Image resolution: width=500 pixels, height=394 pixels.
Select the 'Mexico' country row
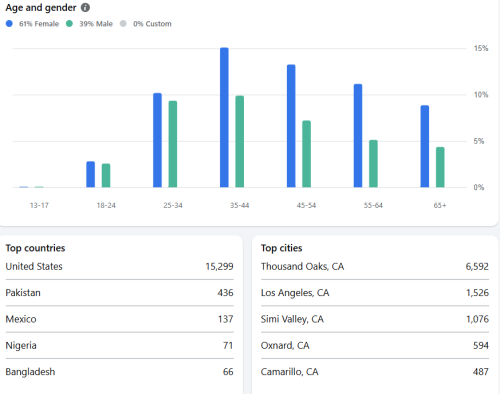(x=119, y=319)
